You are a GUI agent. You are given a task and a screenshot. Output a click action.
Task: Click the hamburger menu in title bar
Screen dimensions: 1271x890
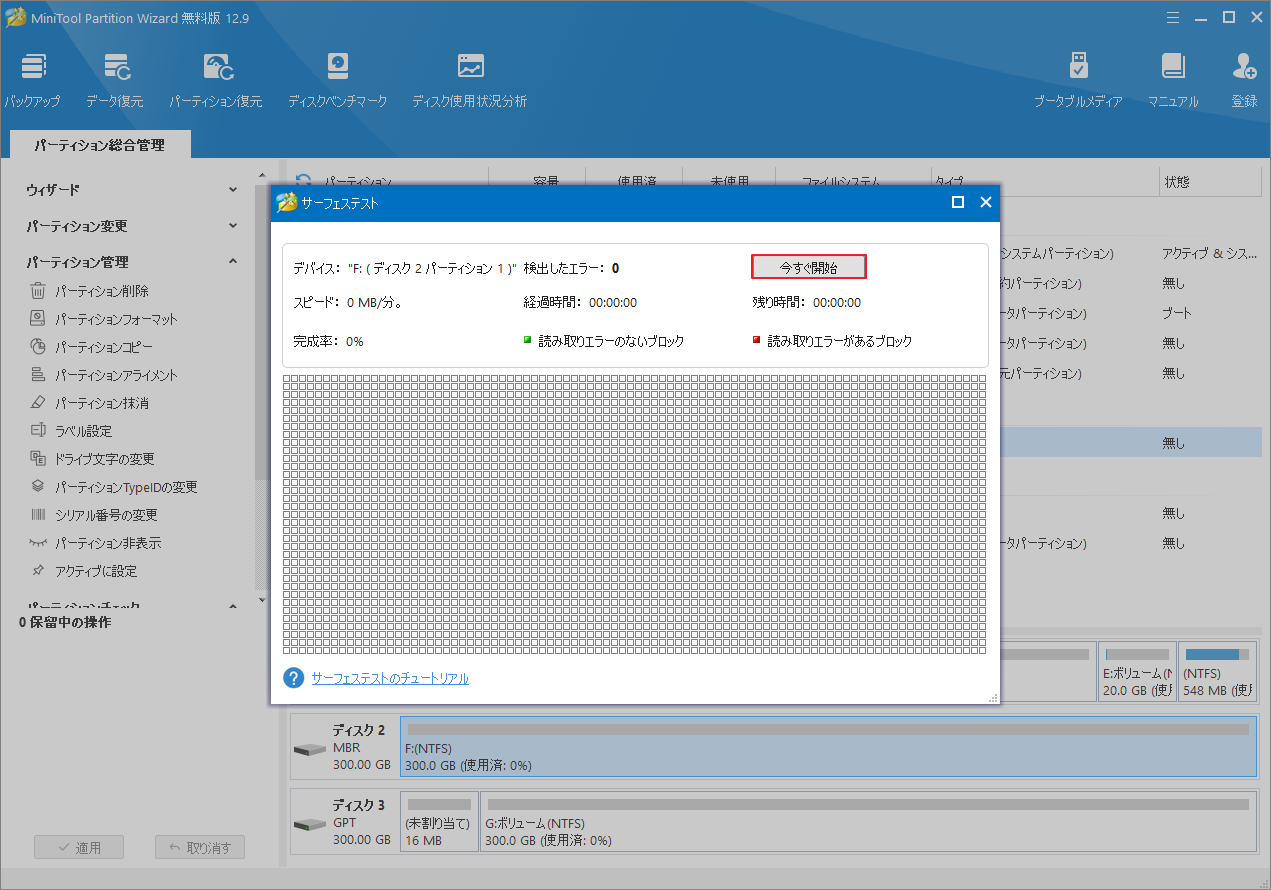coord(1171,17)
